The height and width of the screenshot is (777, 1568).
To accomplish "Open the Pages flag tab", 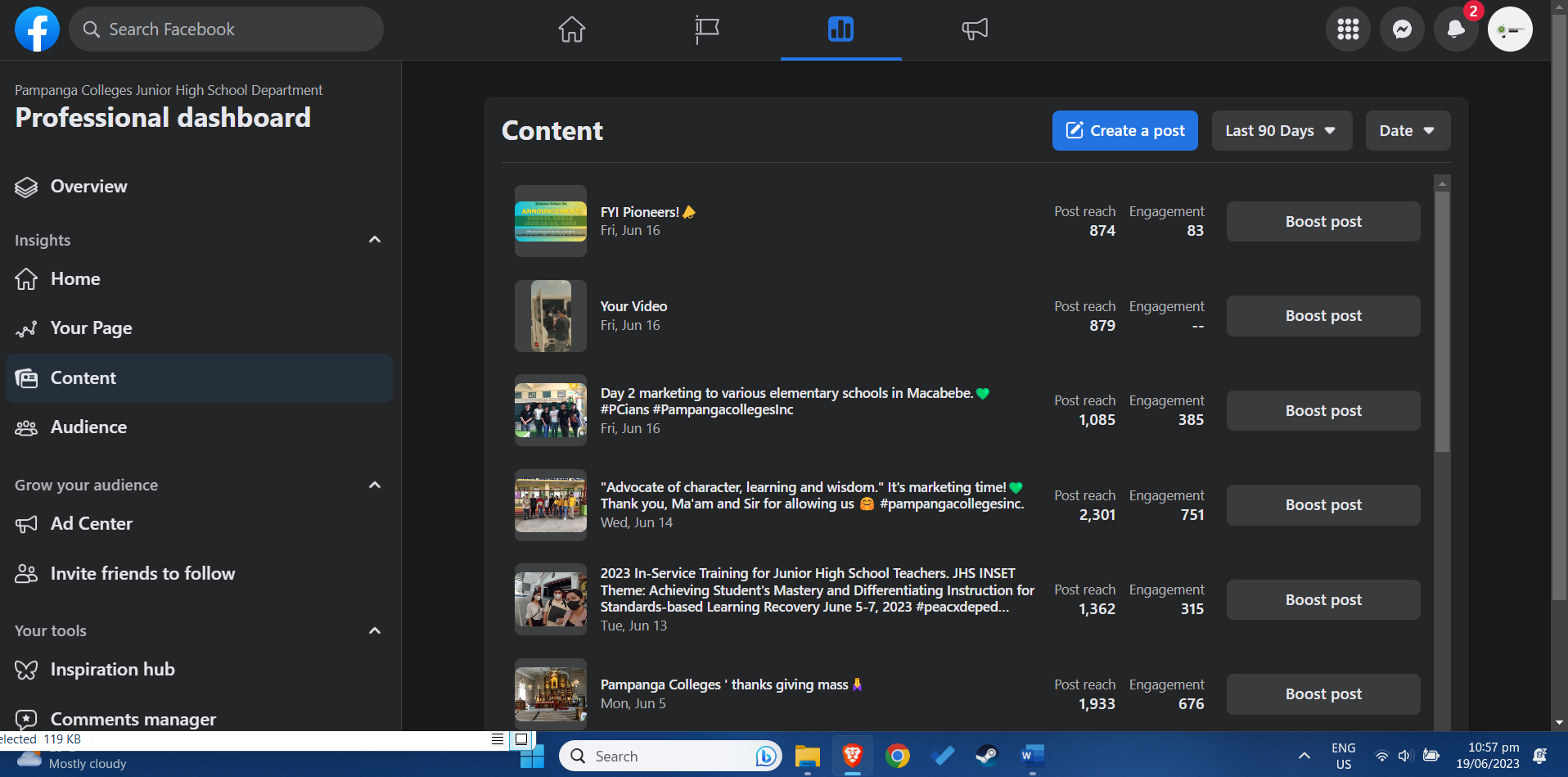I will tap(706, 29).
